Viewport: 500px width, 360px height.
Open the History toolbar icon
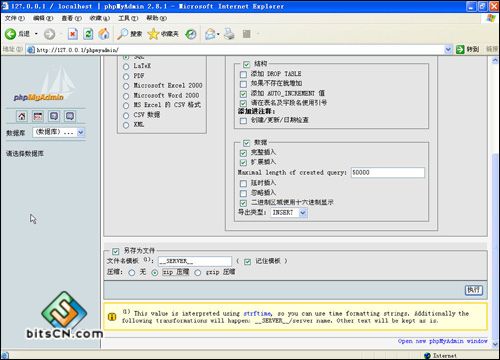(191, 34)
